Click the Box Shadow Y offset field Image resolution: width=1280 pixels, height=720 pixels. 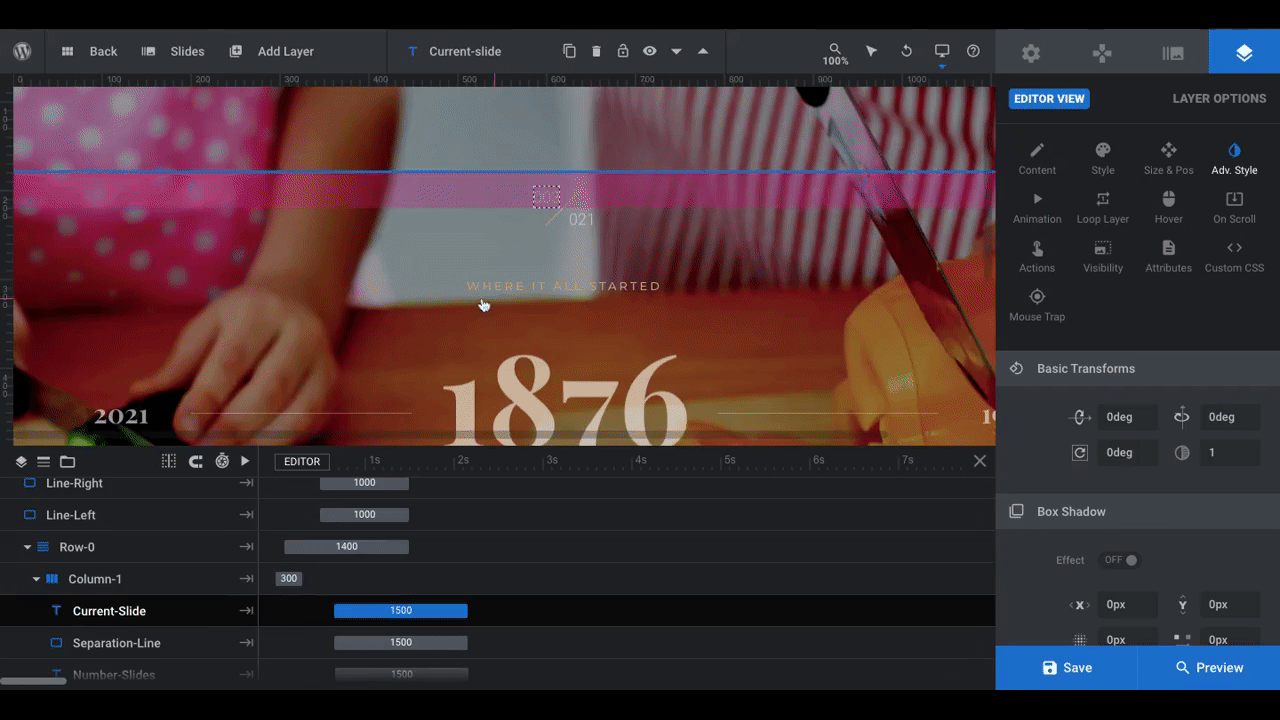click(x=1230, y=605)
